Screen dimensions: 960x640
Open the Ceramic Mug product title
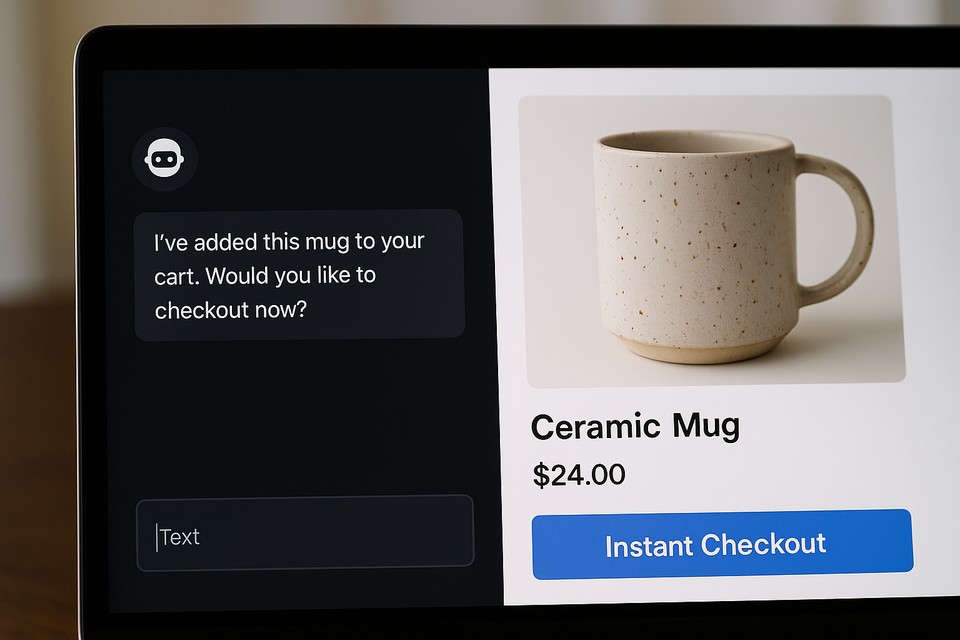click(x=636, y=426)
